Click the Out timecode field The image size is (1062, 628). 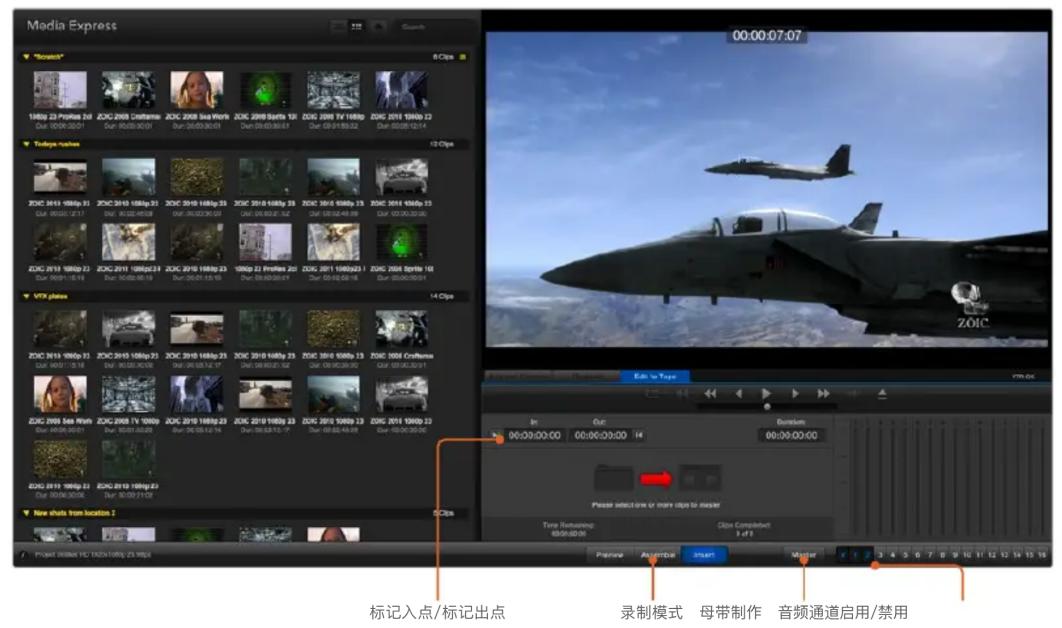click(x=601, y=436)
